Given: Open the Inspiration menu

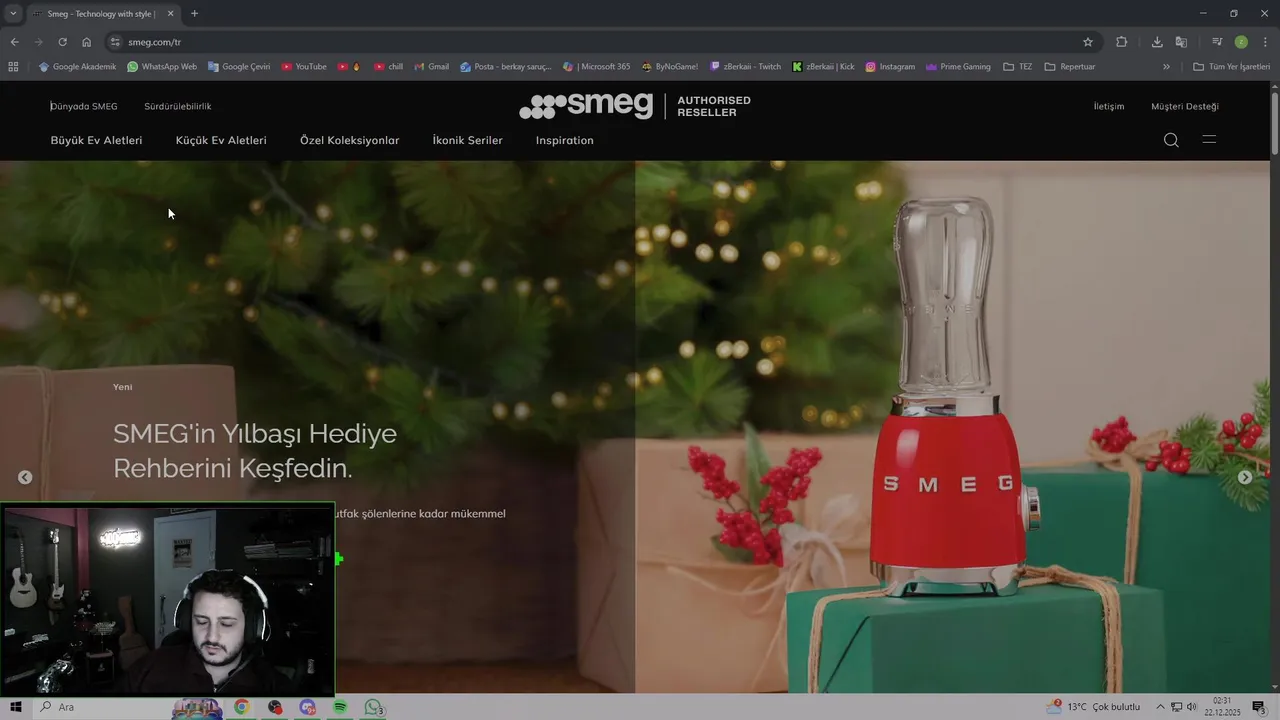Looking at the screenshot, I should coord(564,140).
